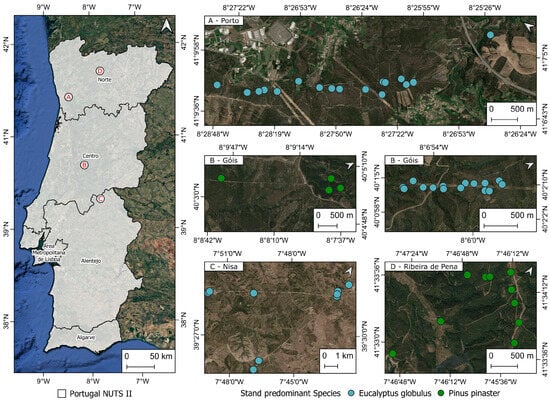
Task: Click the 'Algarve' region label
Action: click(x=86, y=337)
